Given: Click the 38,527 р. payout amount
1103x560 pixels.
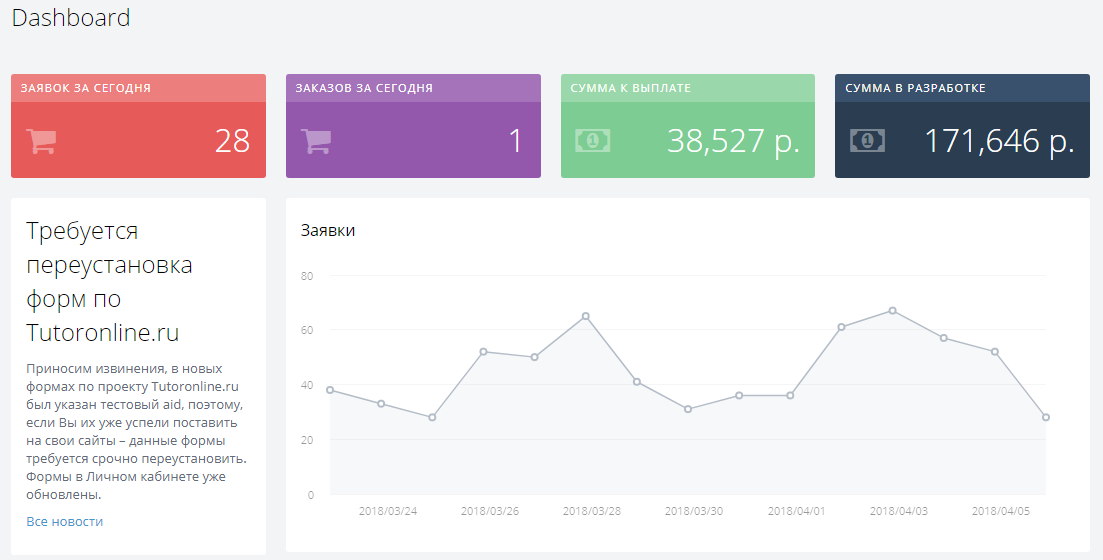Looking at the screenshot, I should tap(733, 141).
